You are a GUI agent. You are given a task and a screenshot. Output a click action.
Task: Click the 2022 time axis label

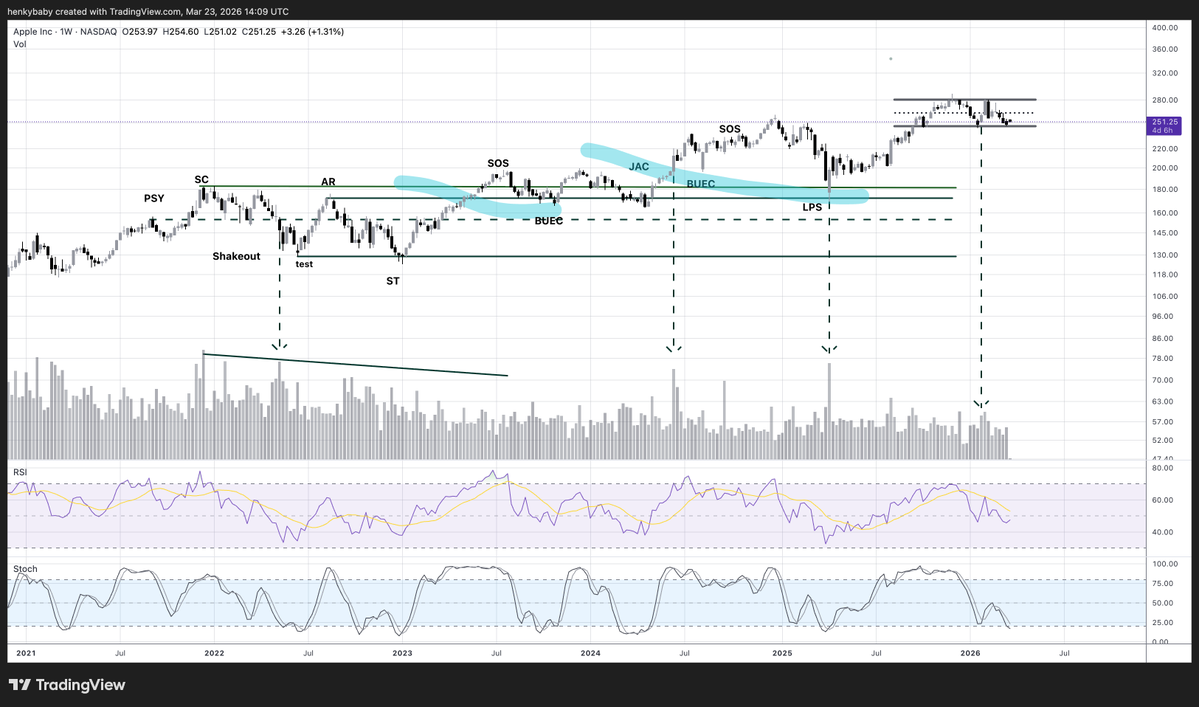214,653
